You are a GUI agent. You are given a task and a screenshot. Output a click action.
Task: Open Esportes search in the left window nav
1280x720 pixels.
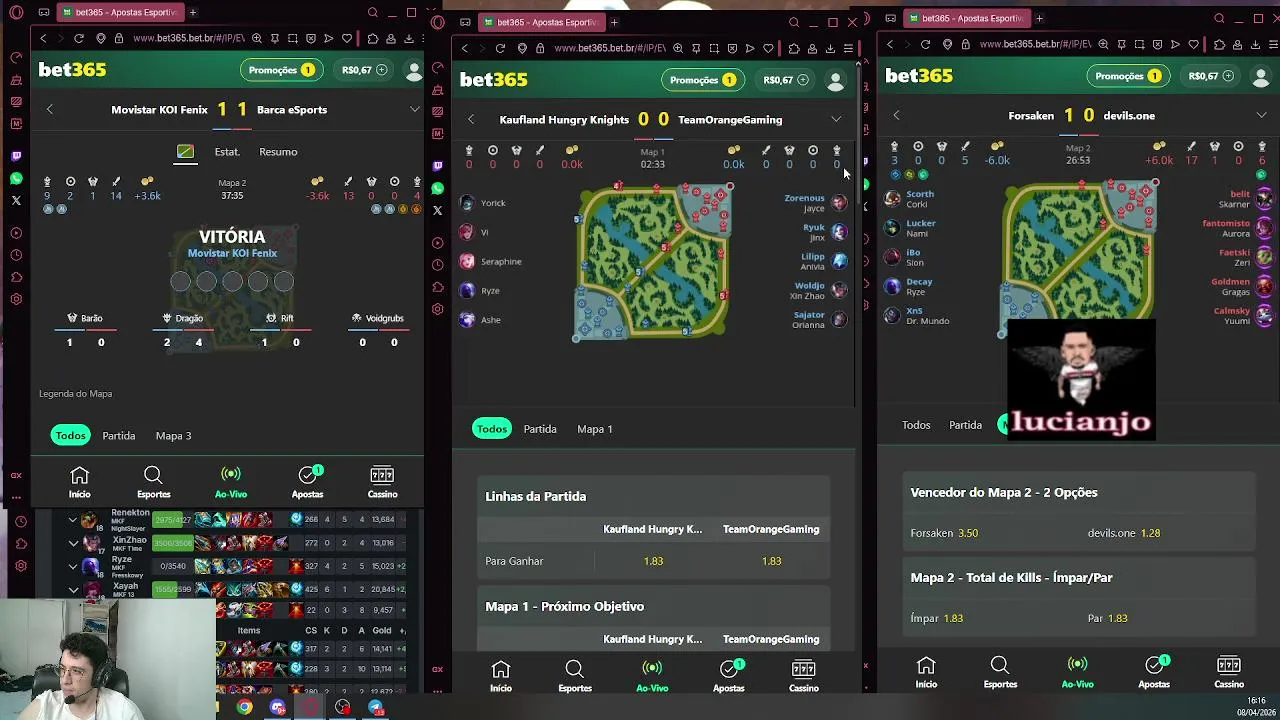coord(153,482)
